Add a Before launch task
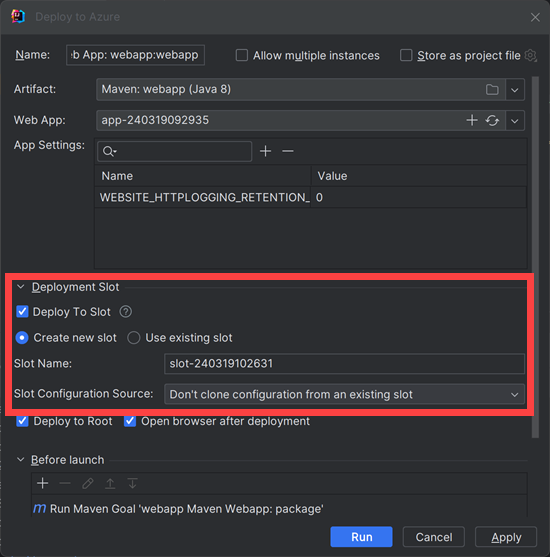550x557 pixels. tap(43, 483)
